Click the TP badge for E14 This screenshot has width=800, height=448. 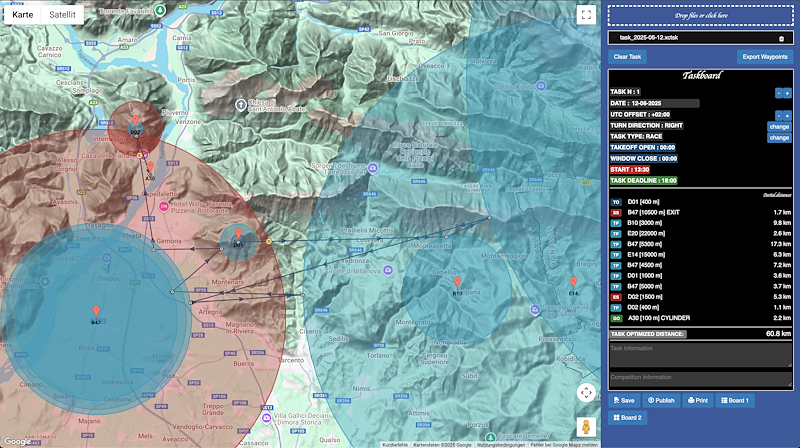[616, 255]
